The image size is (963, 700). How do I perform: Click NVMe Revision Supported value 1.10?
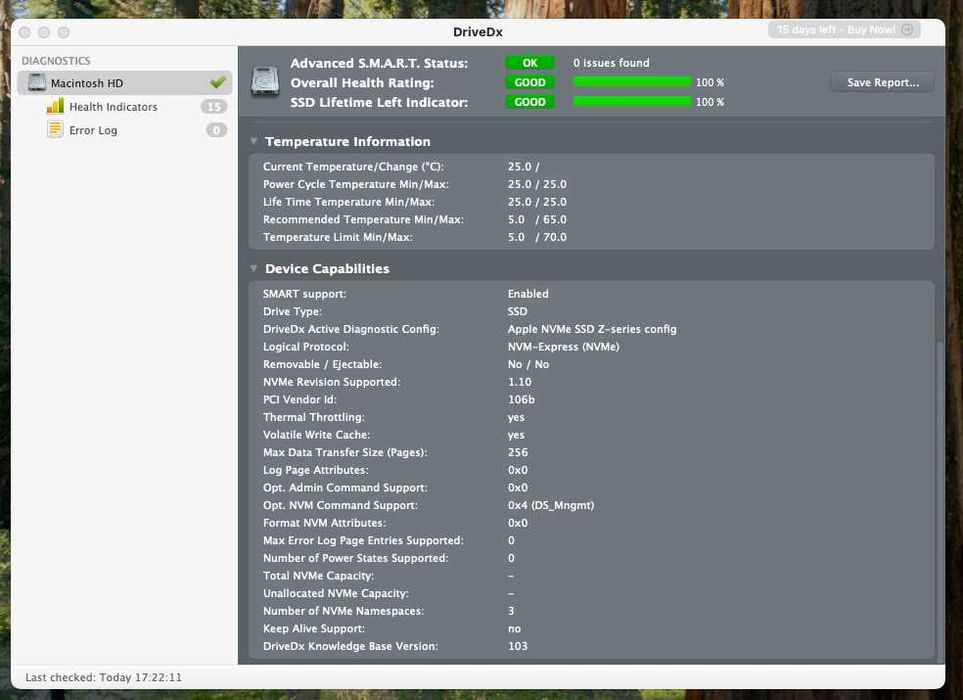(520, 382)
